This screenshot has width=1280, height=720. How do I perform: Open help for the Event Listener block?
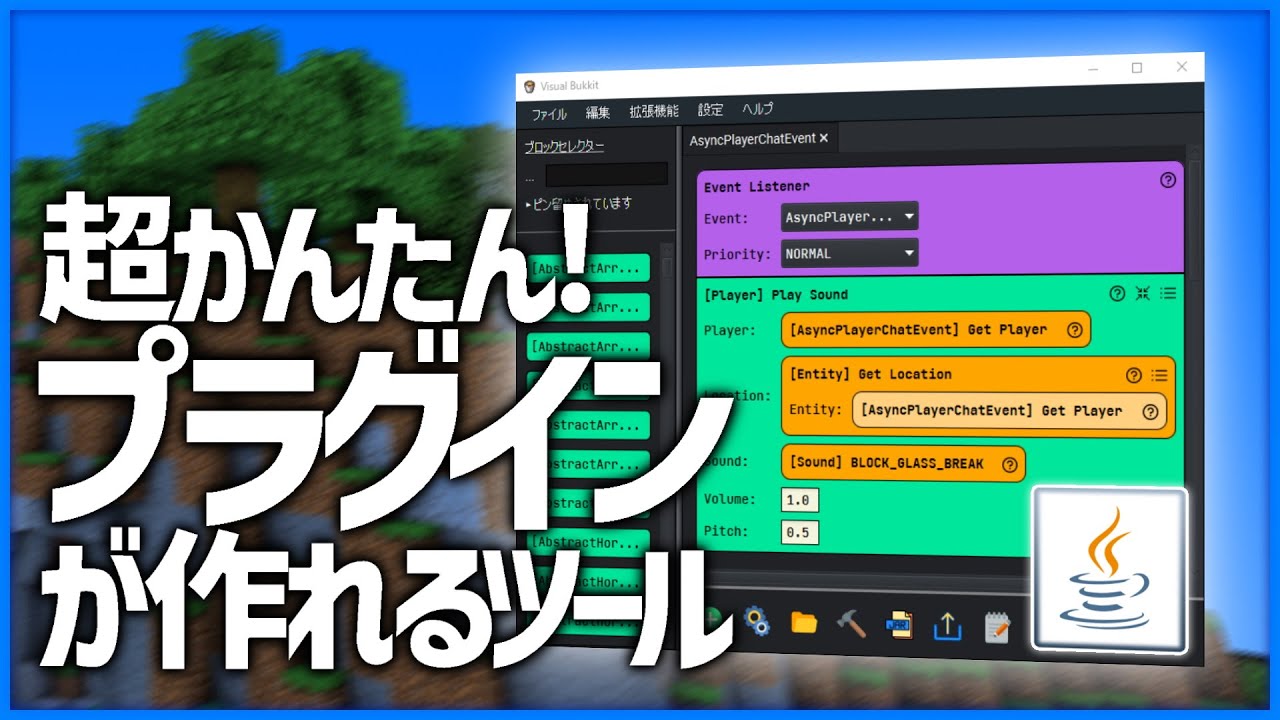(1167, 180)
